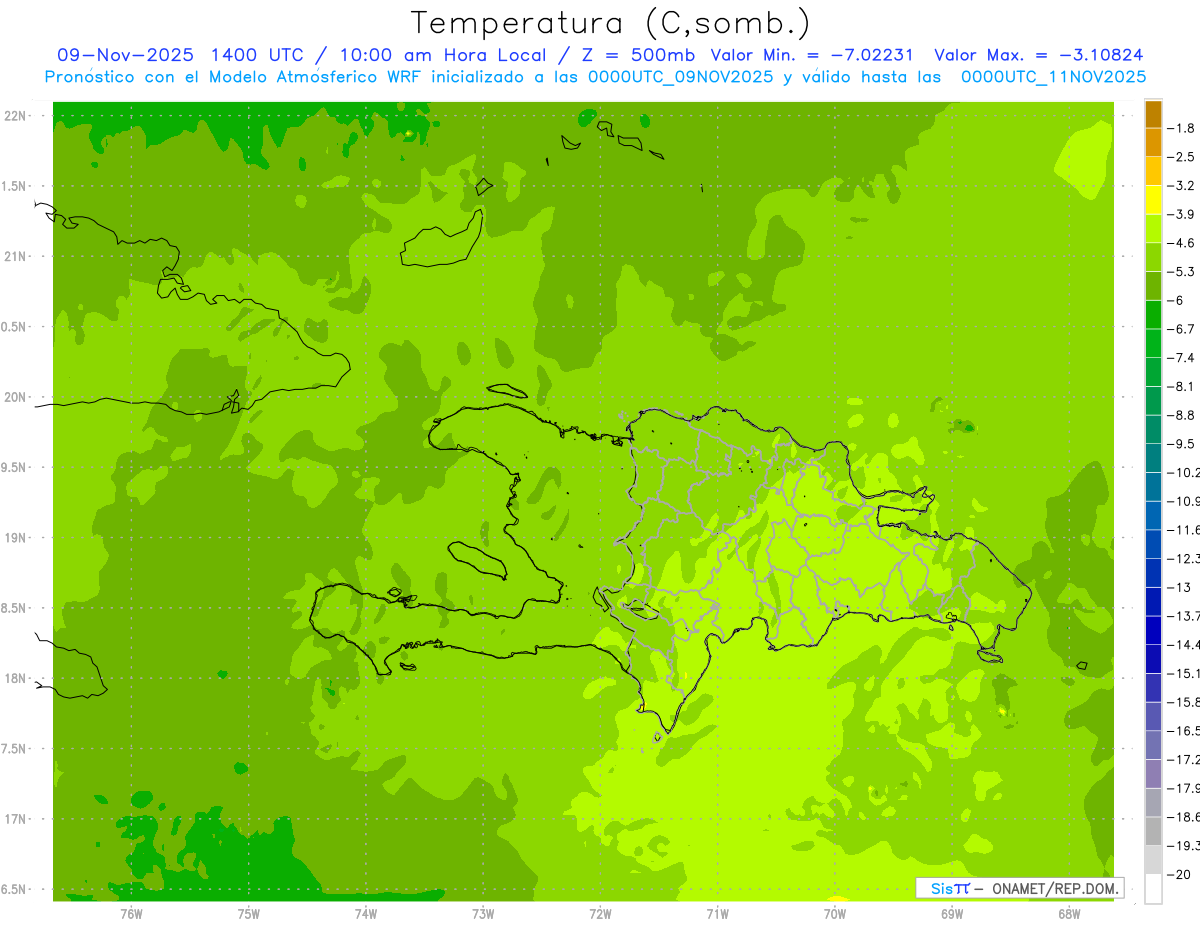
Task: Click the '-3.2' color scale value
Action: (1182, 186)
